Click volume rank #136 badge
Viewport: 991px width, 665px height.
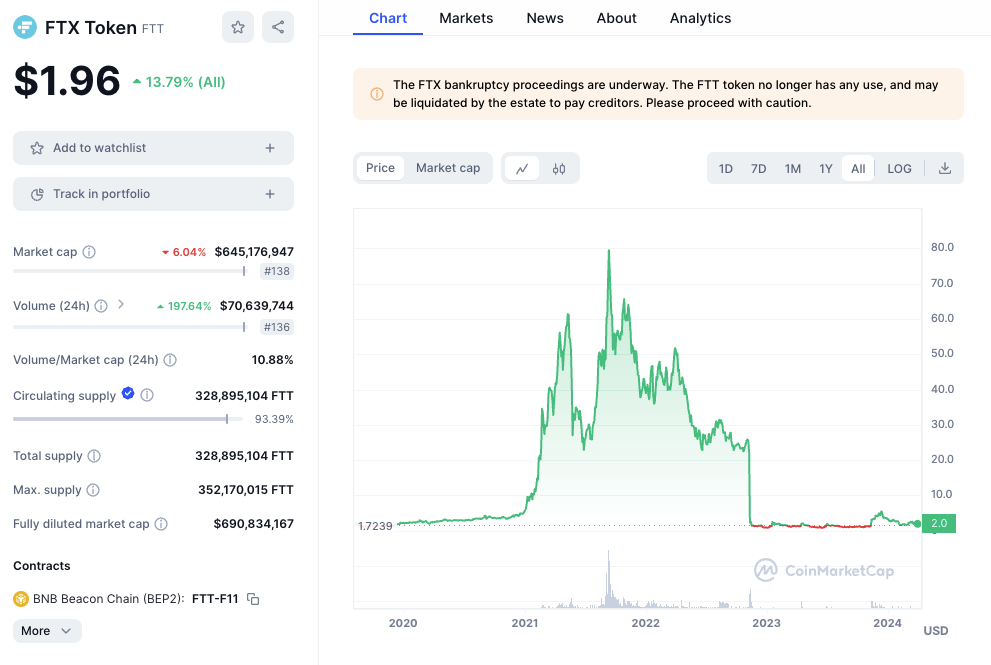pos(277,327)
